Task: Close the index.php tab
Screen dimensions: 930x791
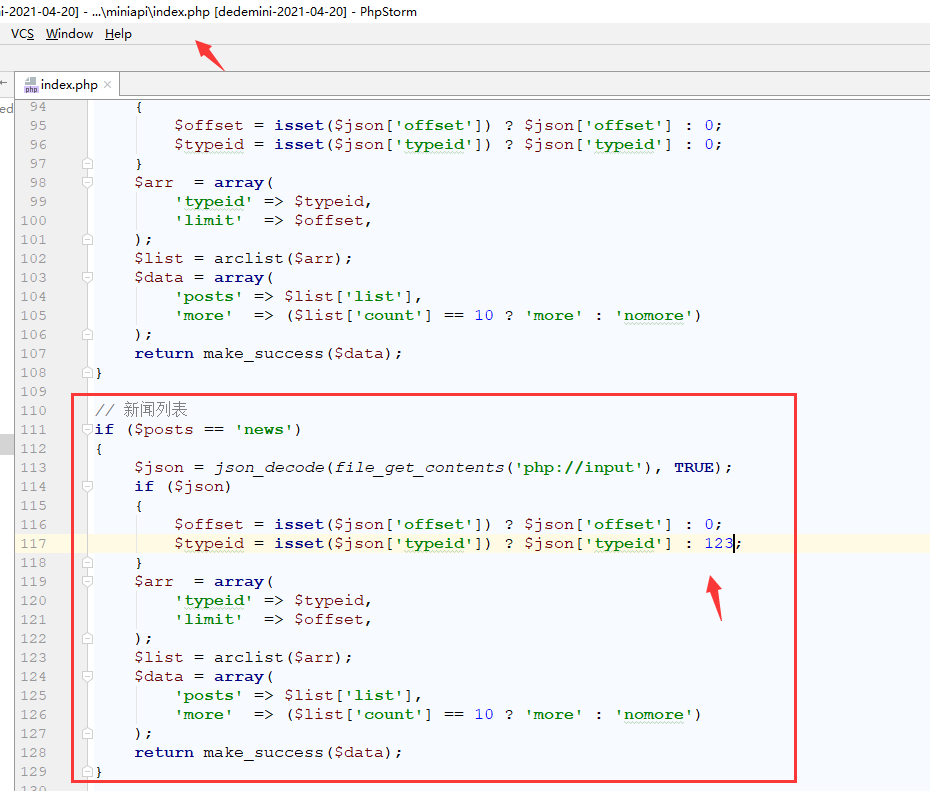Action: 108,85
